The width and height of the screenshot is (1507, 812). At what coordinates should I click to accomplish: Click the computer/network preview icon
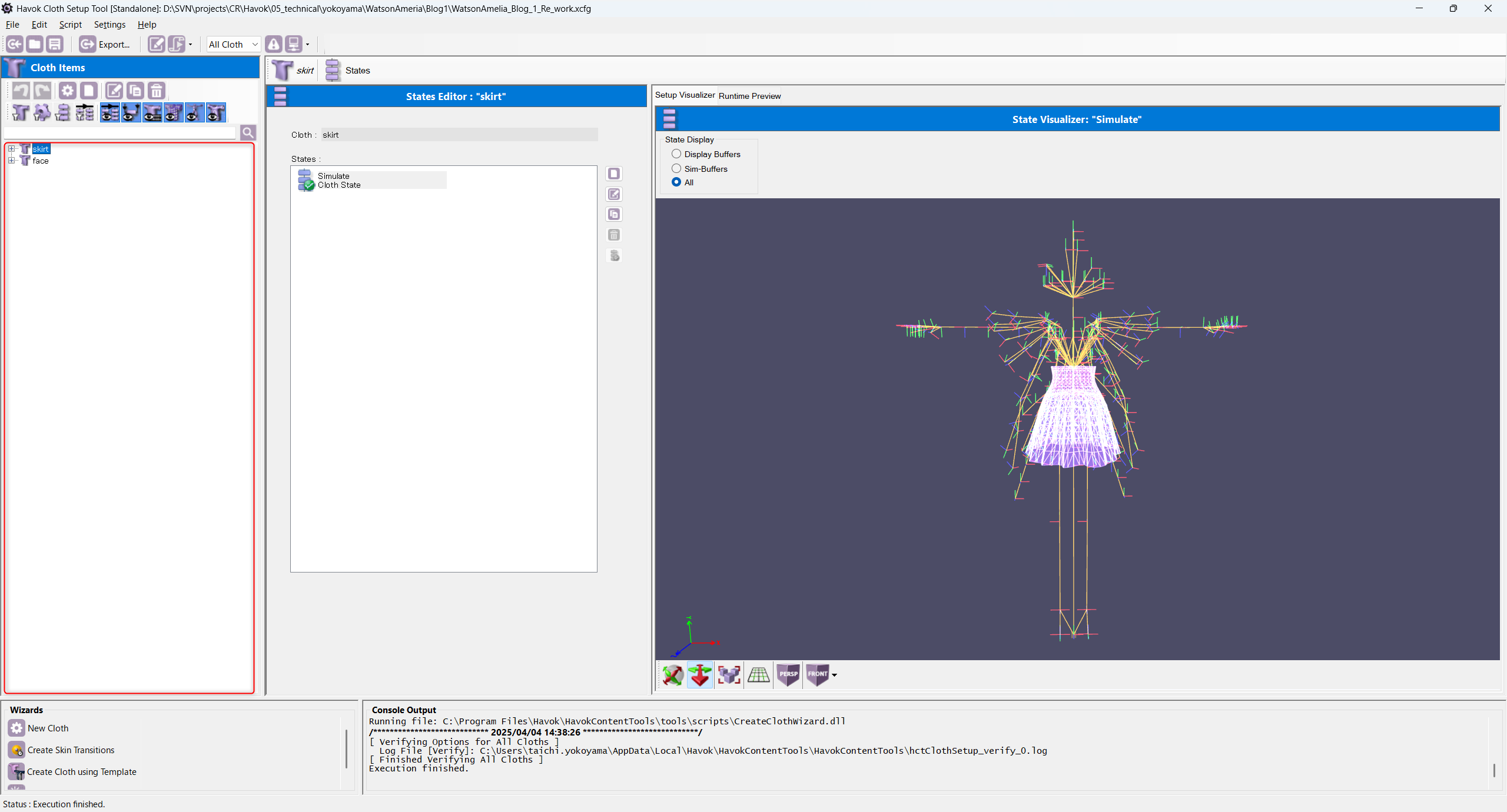[x=293, y=44]
